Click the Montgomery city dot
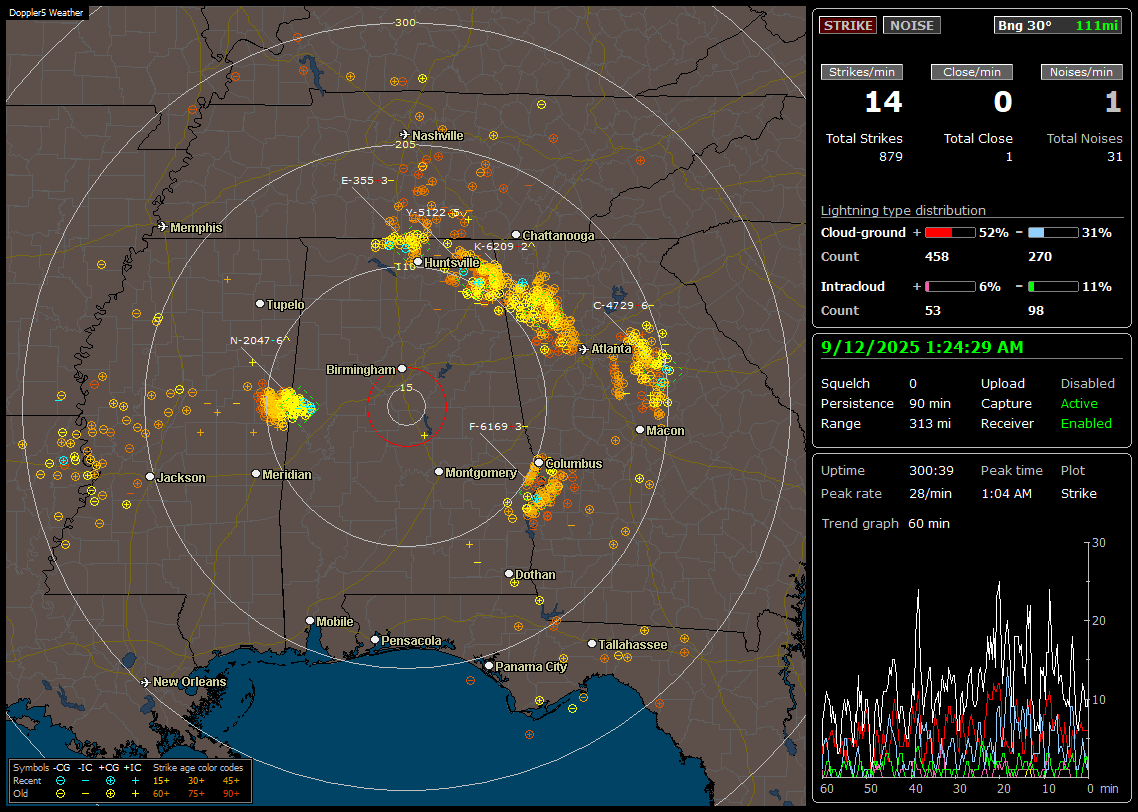 coord(438,472)
